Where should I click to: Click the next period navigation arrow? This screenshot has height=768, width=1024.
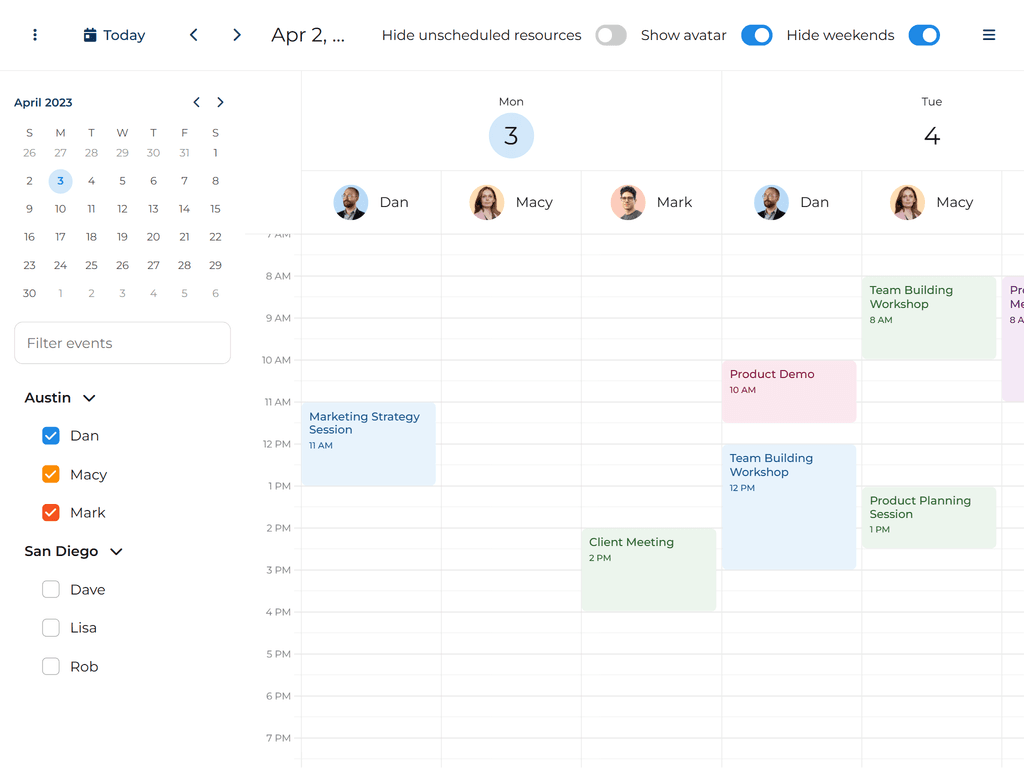point(237,34)
